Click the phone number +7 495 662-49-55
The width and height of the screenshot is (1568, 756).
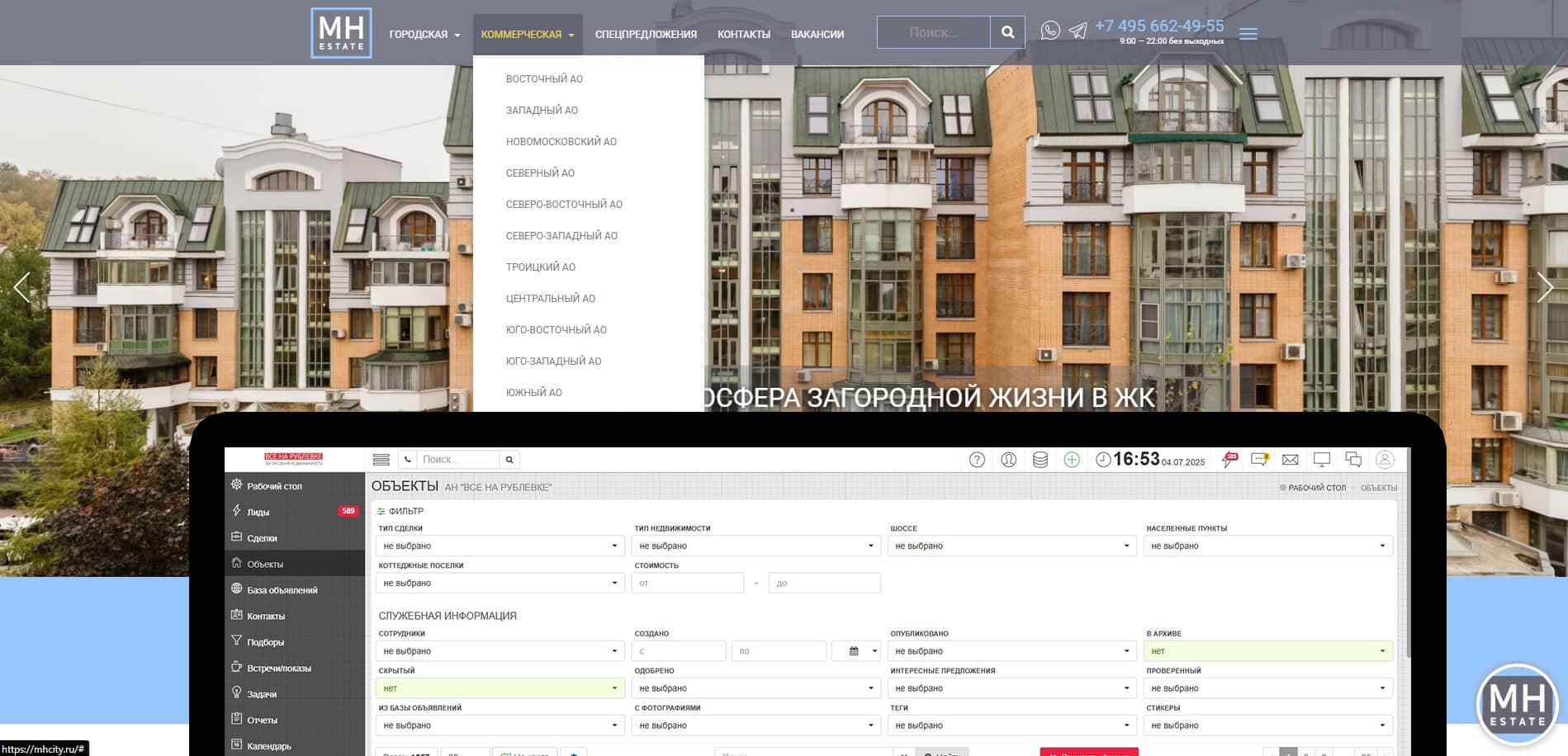tap(1158, 26)
